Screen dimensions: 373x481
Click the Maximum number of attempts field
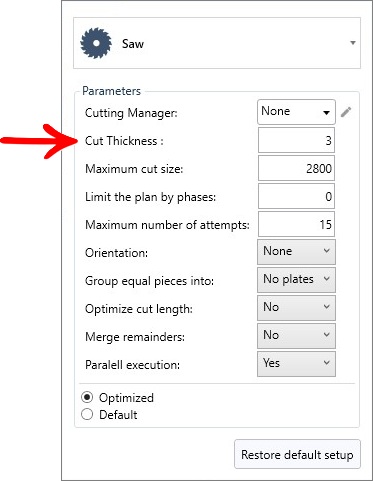pos(296,224)
